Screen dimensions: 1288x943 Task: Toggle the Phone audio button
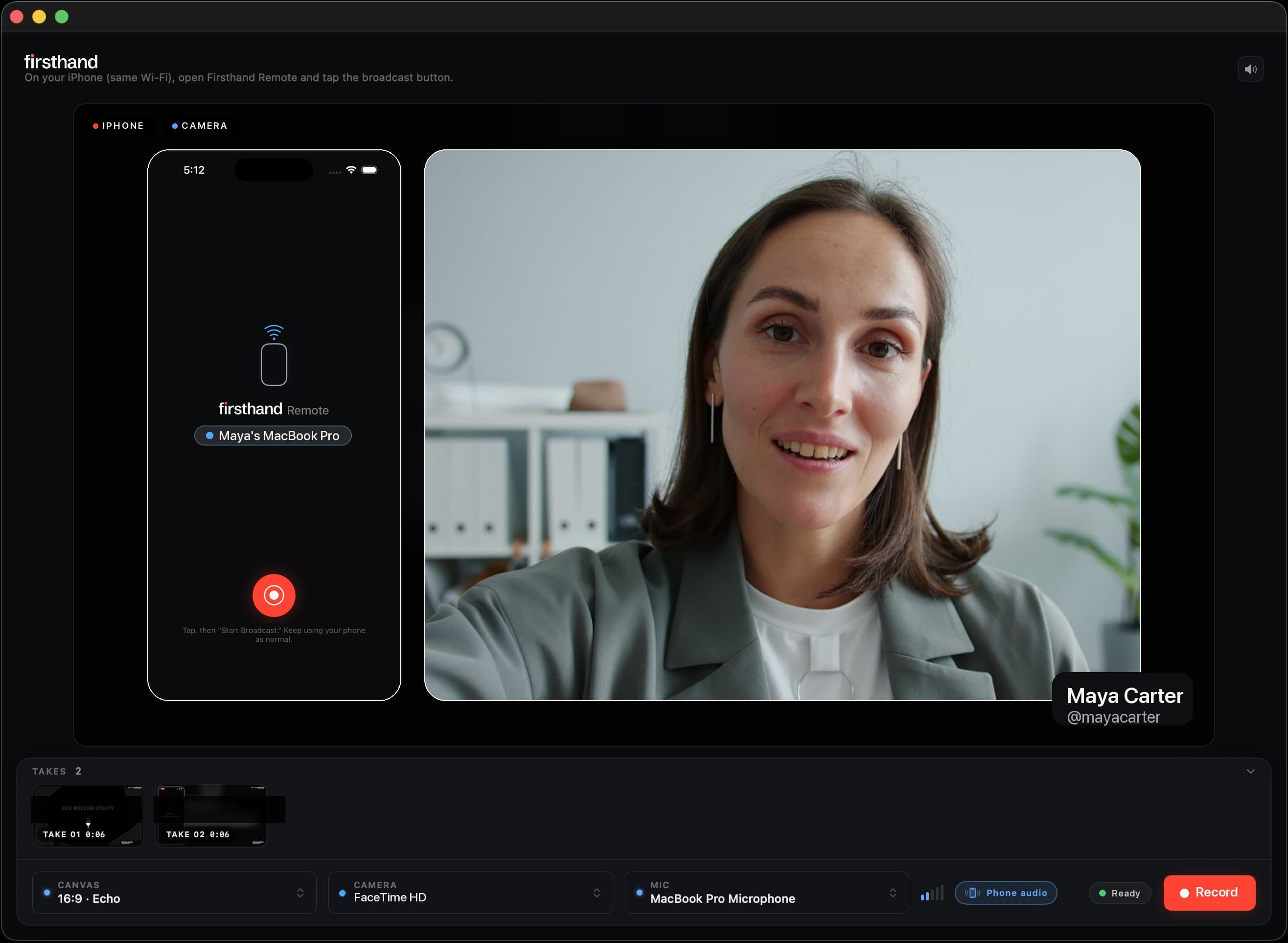(x=1006, y=893)
